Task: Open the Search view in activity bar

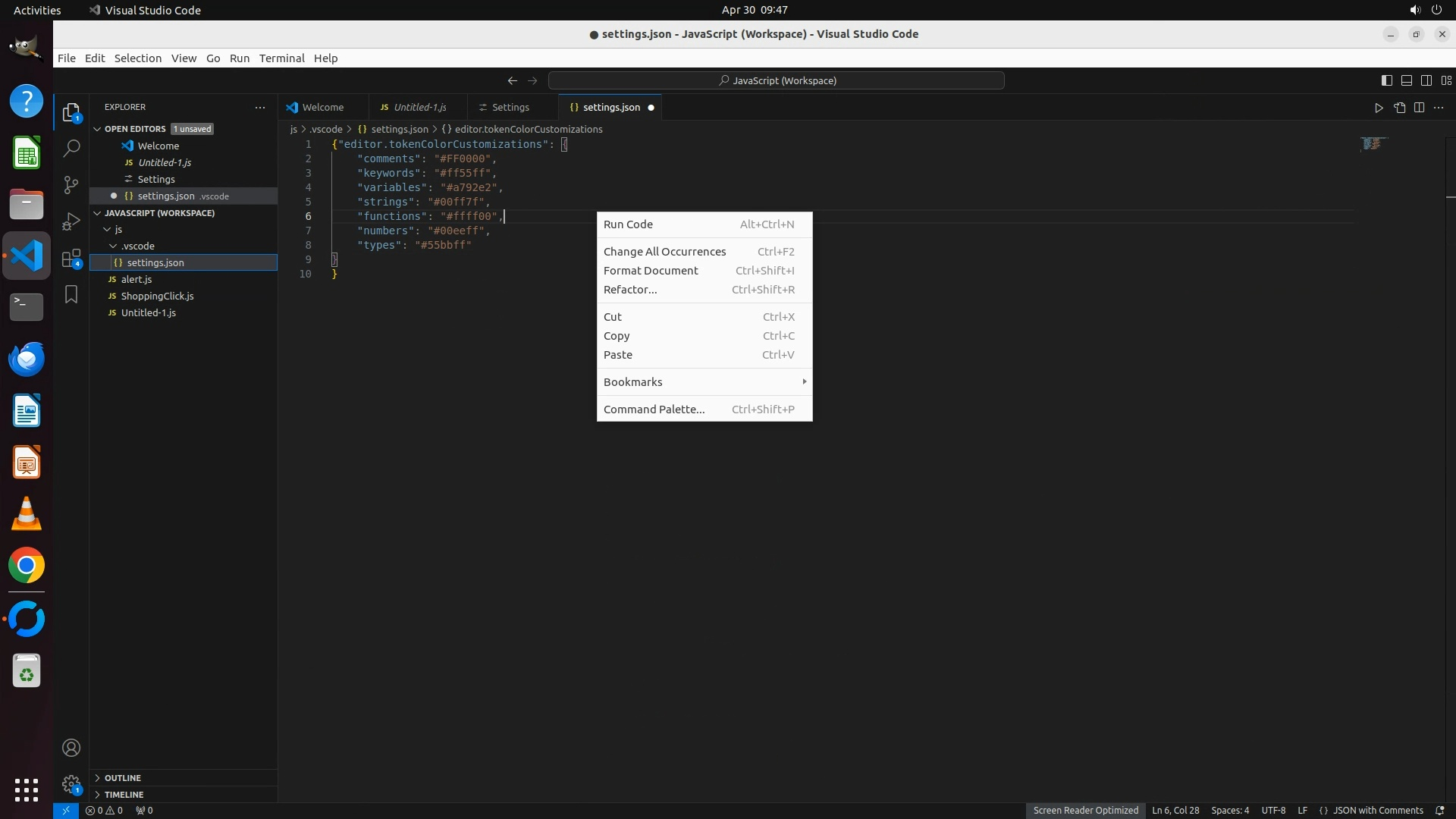Action: coord(71,149)
